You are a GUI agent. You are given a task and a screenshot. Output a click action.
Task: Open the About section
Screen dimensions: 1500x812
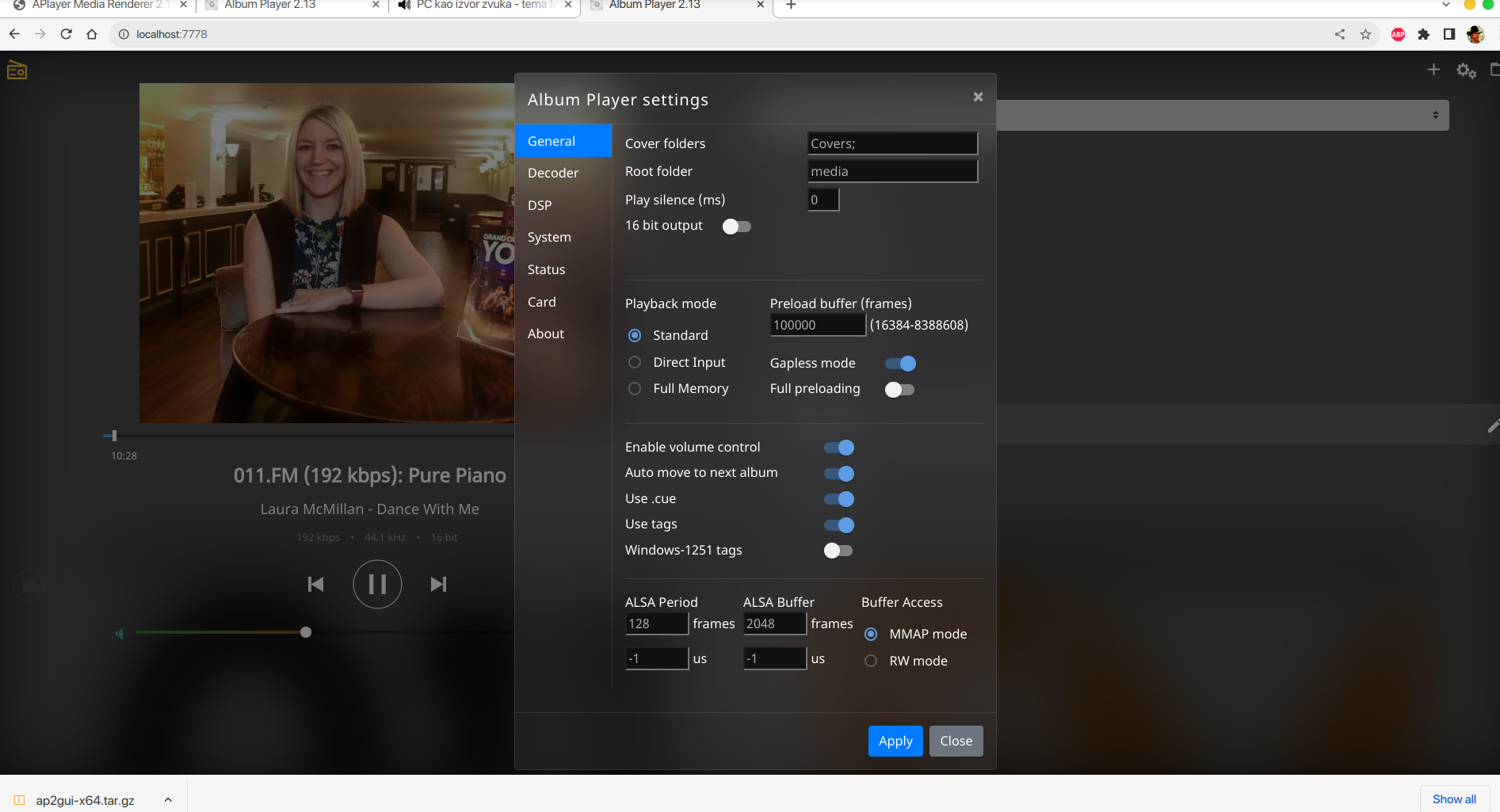pos(563,334)
